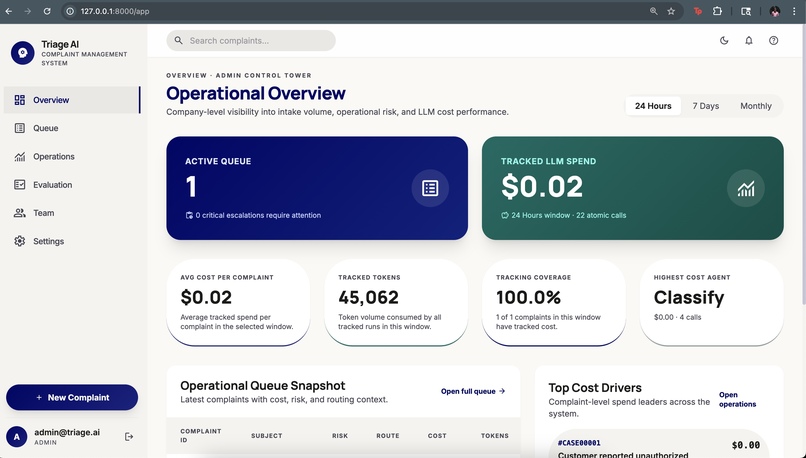
Task: Click the Highest Cost Agent Classify card
Action: click(x=711, y=302)
